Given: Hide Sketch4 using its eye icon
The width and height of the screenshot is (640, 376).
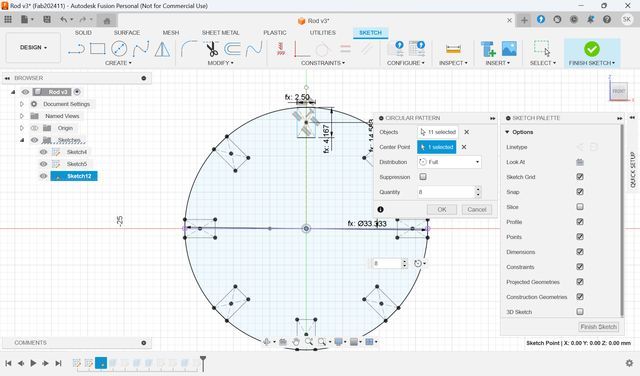Looking at the screenshot, I should point(43,152).
